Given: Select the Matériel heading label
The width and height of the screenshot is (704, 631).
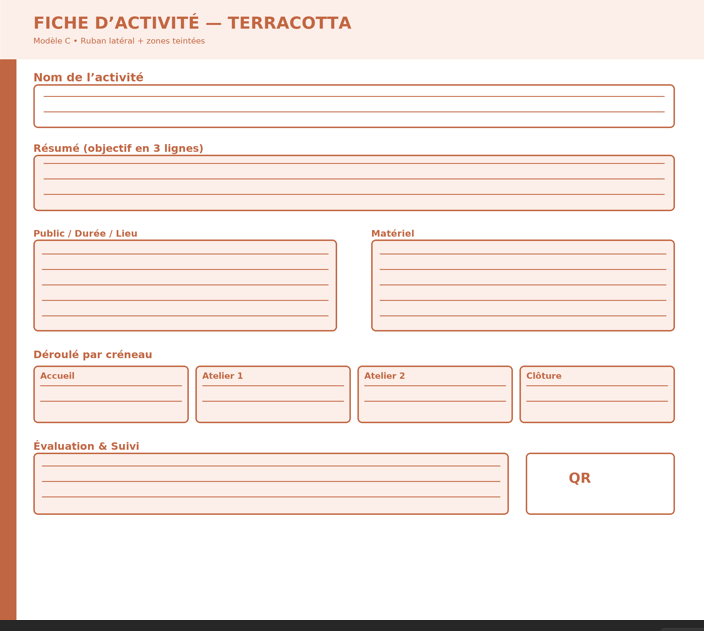Looking at the screenshot, I should [x=392, y=233].
